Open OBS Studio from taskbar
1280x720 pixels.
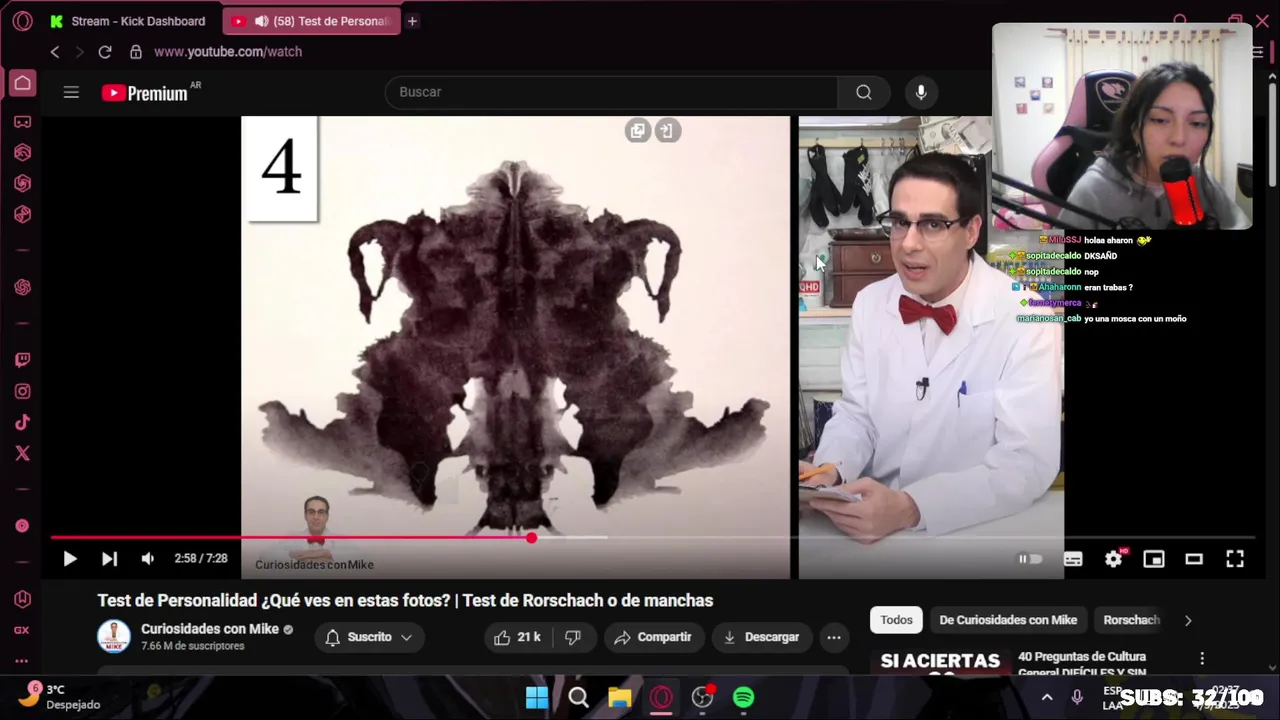pos(703,697)
